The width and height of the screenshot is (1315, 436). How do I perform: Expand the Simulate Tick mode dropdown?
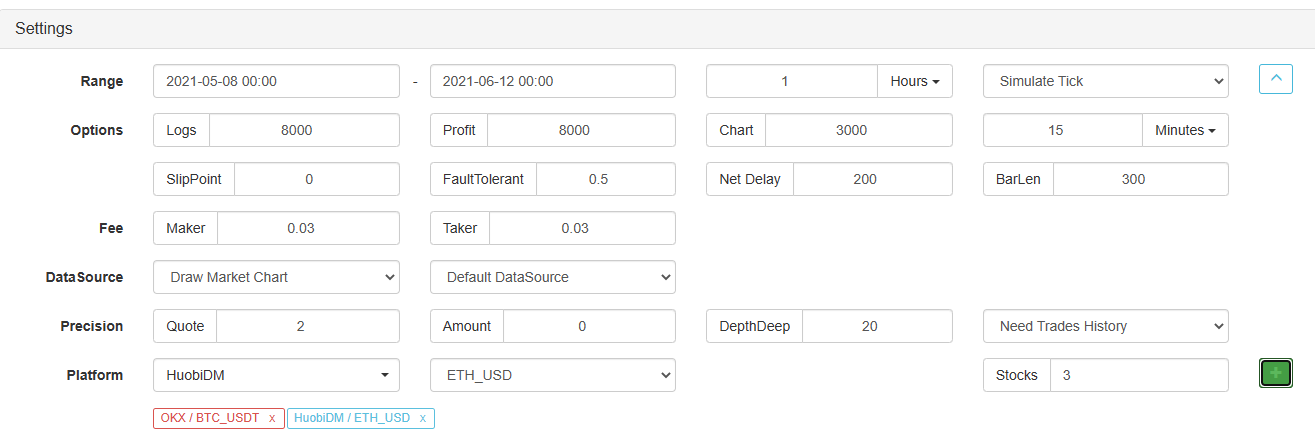[1105, 82]
